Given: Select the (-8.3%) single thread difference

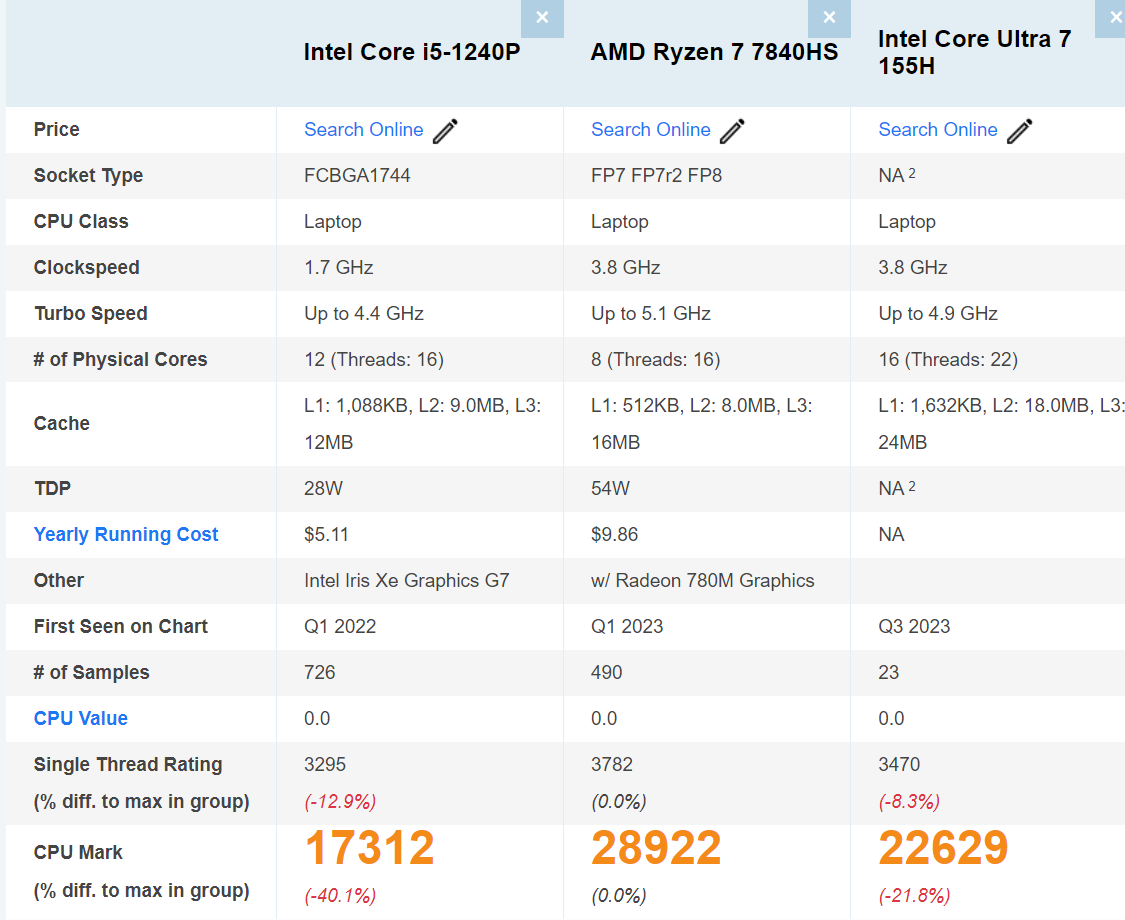Looking at the screenshot, I should coord(909,802).
